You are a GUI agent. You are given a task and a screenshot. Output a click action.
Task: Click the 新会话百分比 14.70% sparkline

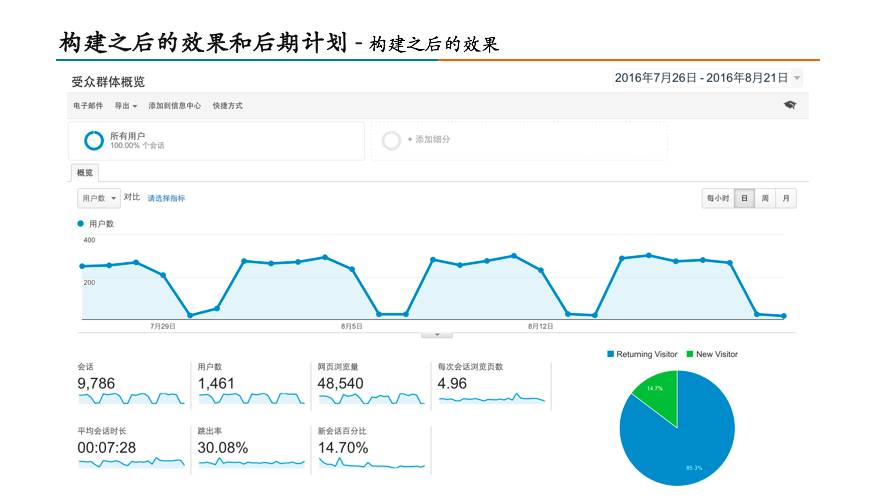pyautogui.click(x=371, y=462)
